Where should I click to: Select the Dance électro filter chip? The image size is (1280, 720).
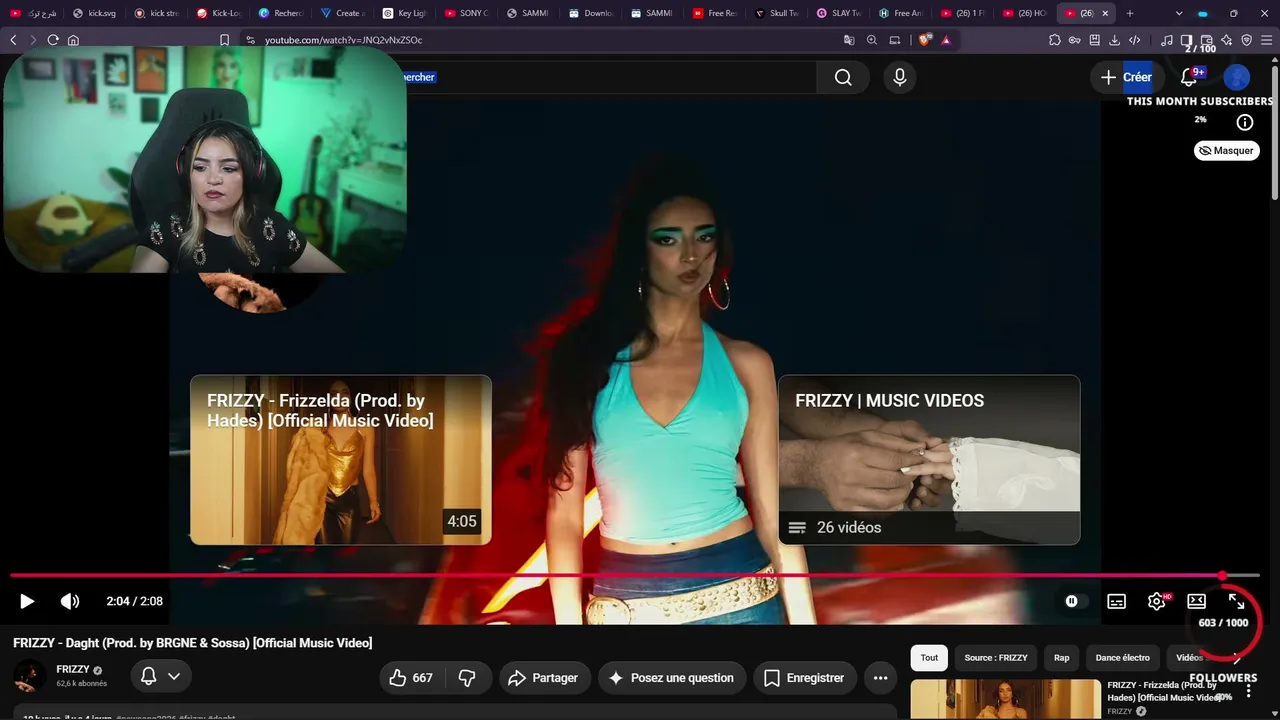pos(1123,657)
